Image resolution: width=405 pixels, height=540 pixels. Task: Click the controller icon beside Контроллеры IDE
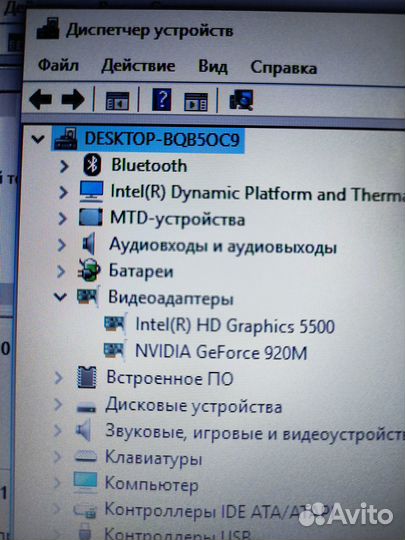pyautogui.click(x=85, y=510)
